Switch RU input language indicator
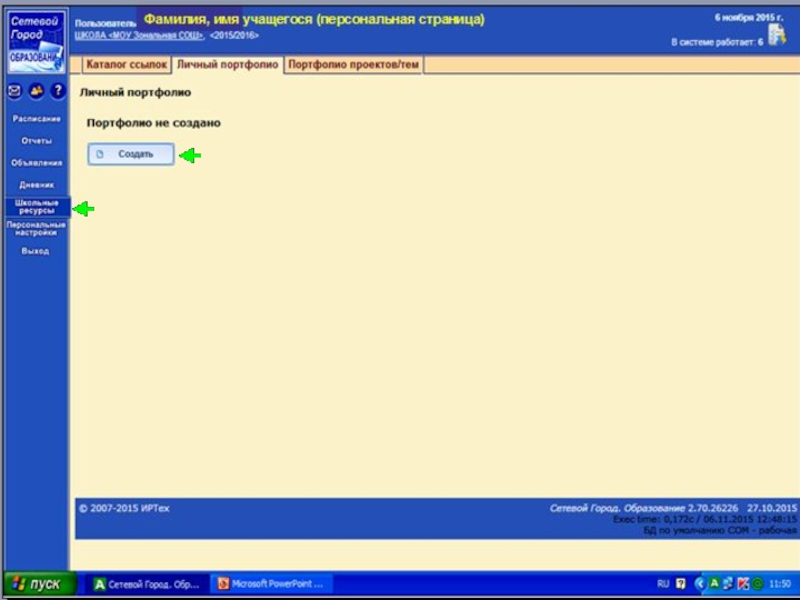 point(663,584)
